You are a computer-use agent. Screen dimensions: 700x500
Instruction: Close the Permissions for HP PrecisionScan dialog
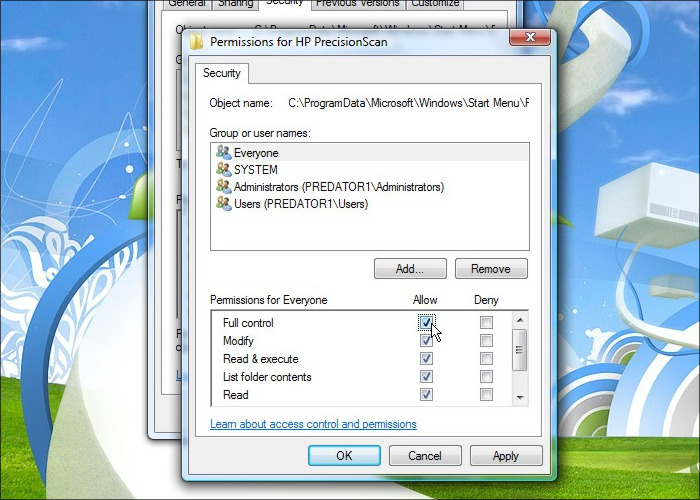(529, 39)
